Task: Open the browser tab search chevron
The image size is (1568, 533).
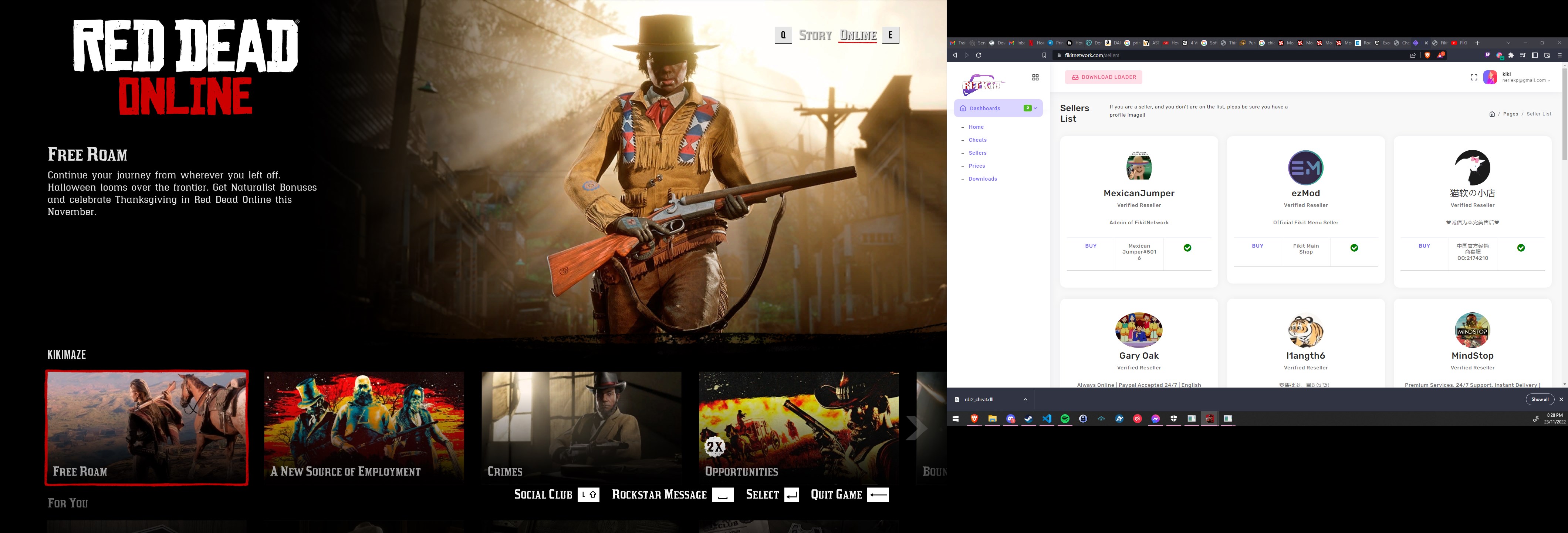Action: (x=1508, y=43)
